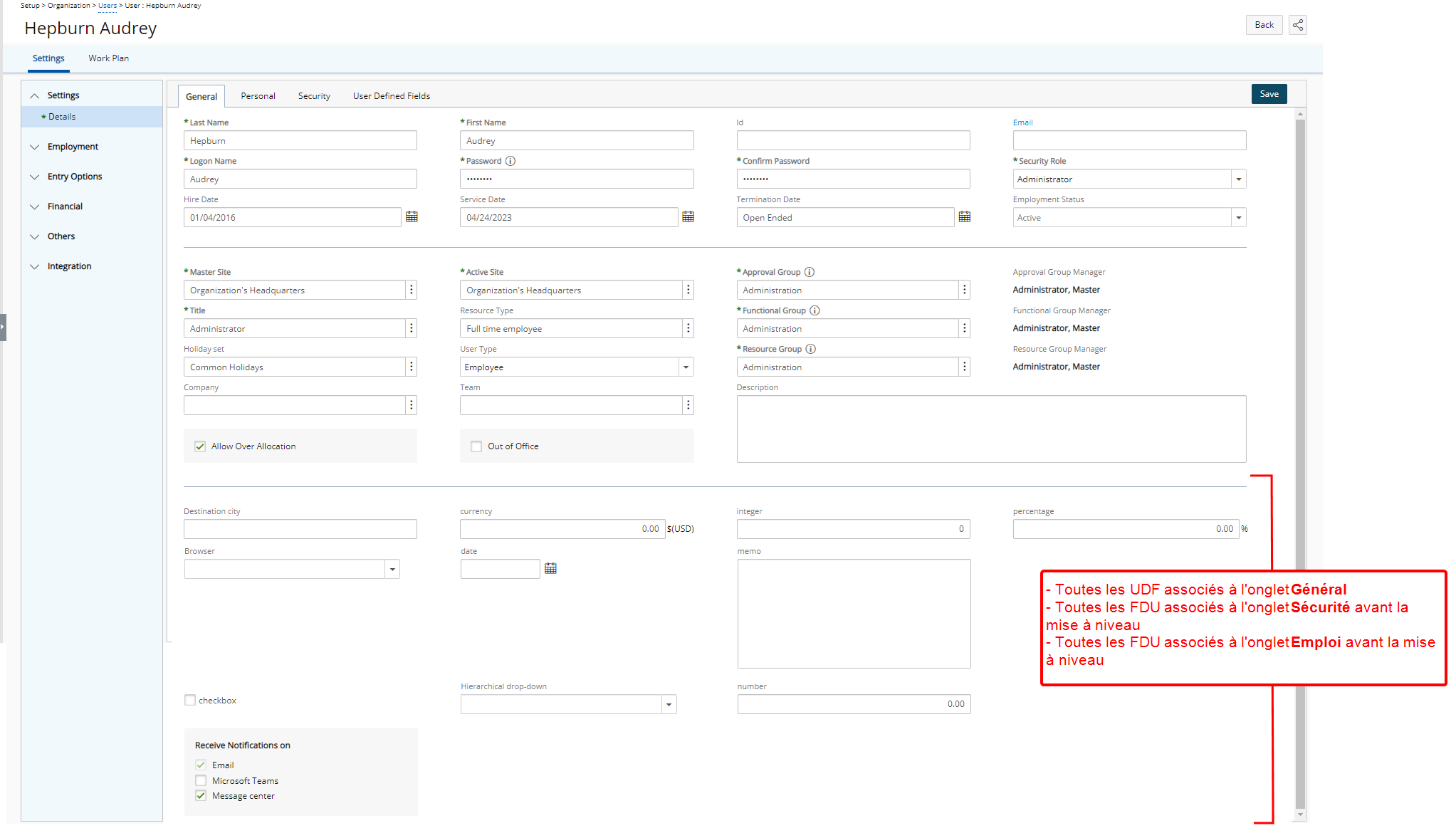Open Active Site lookup ellipsis

688,290
